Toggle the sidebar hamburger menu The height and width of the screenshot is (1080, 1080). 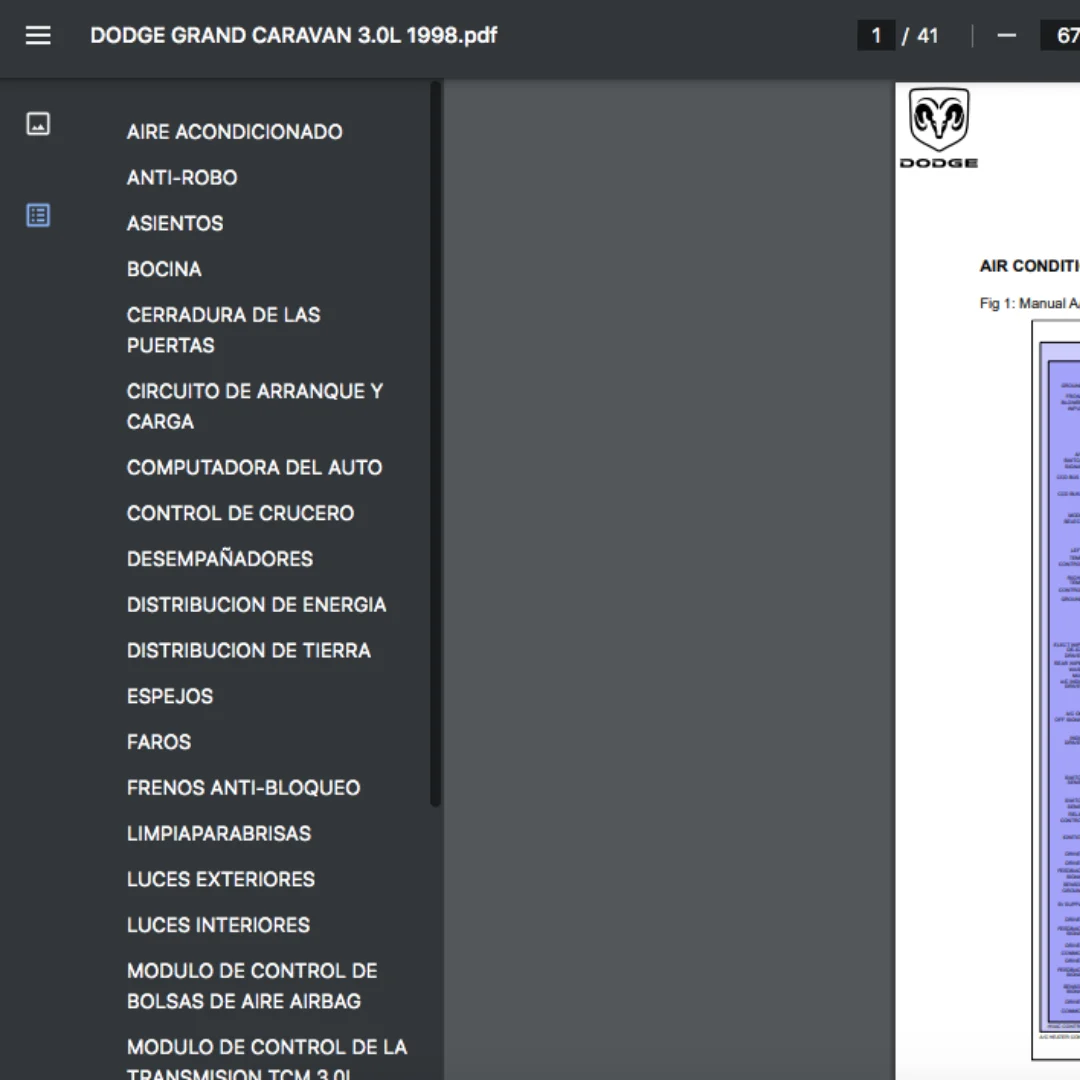pyautogui.click(x=38, y=35)
